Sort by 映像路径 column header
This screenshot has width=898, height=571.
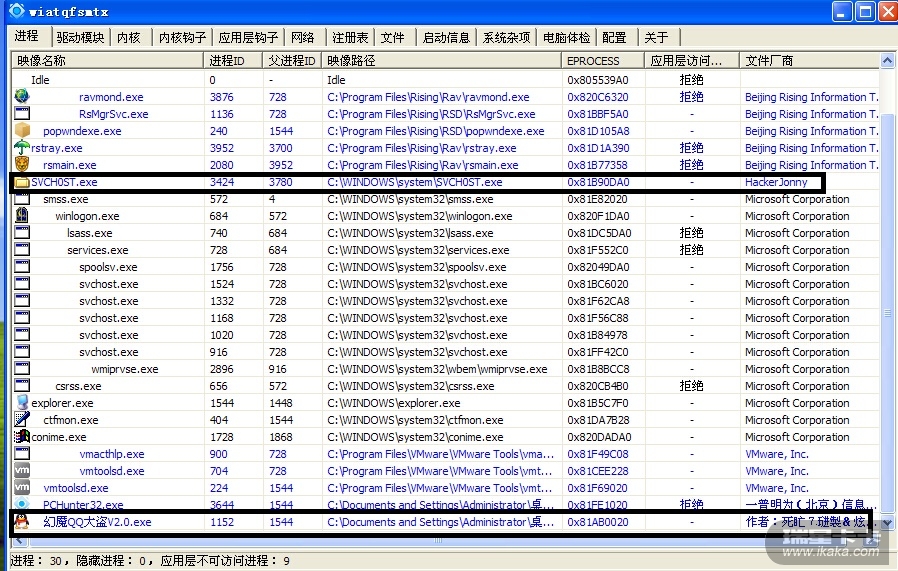(x=442, y=61)
